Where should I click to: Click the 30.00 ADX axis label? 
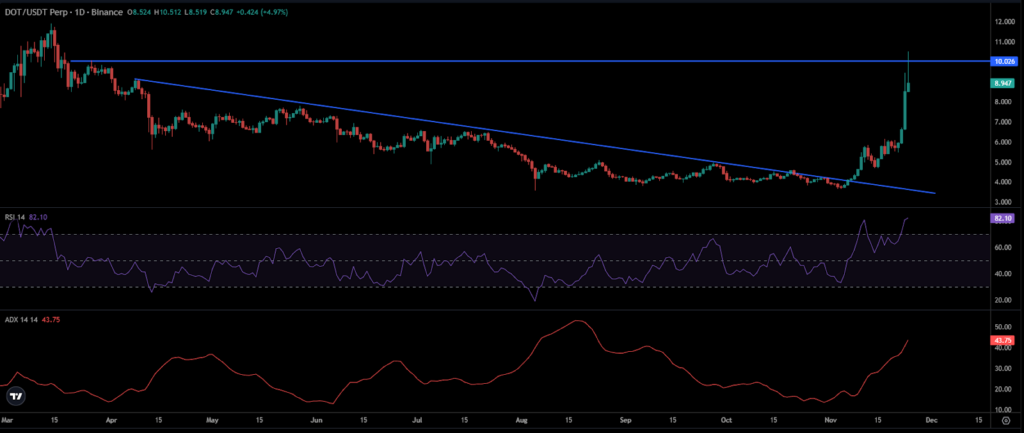[1002, 368]
